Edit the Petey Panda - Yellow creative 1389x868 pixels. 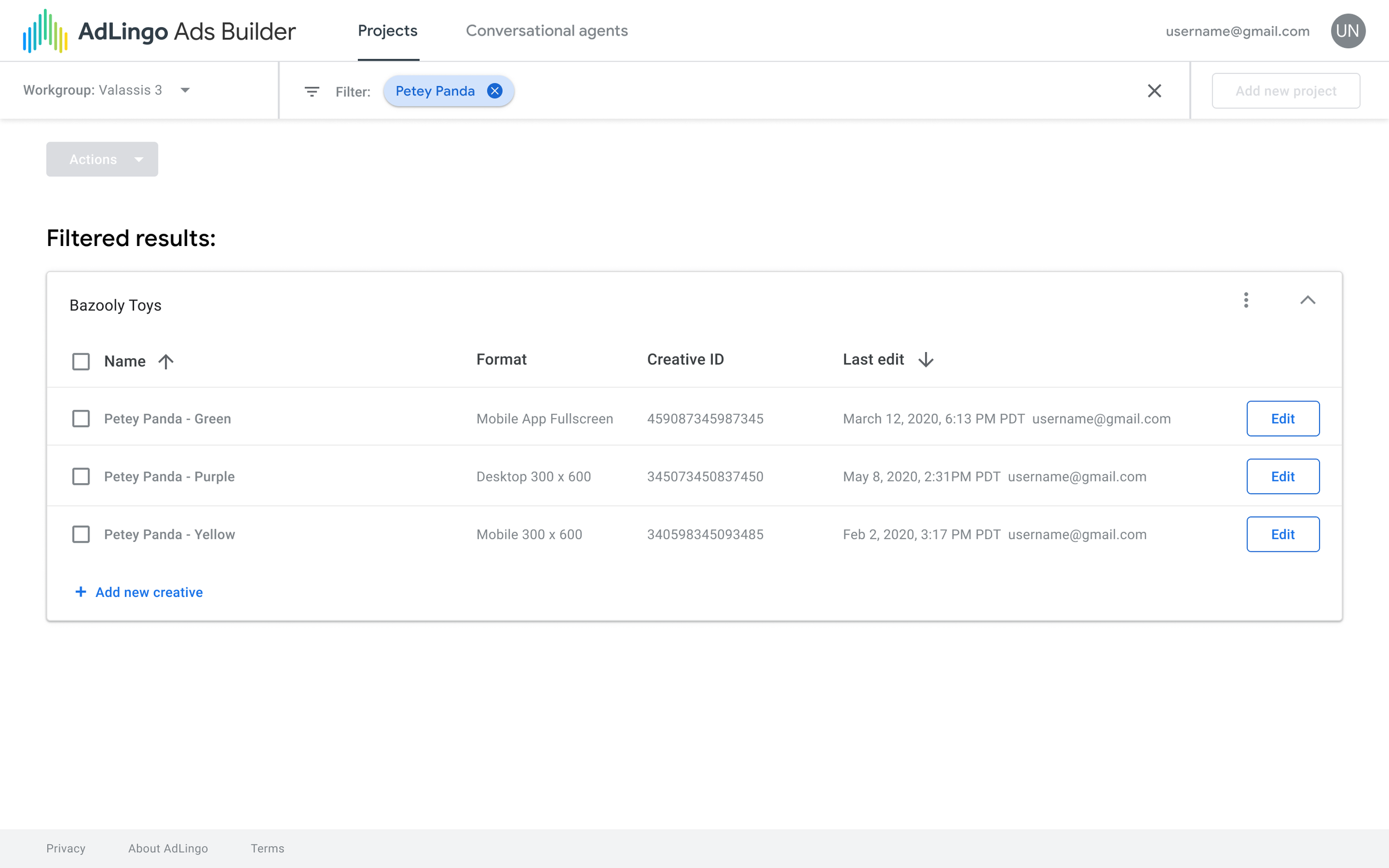[1282, 534]
